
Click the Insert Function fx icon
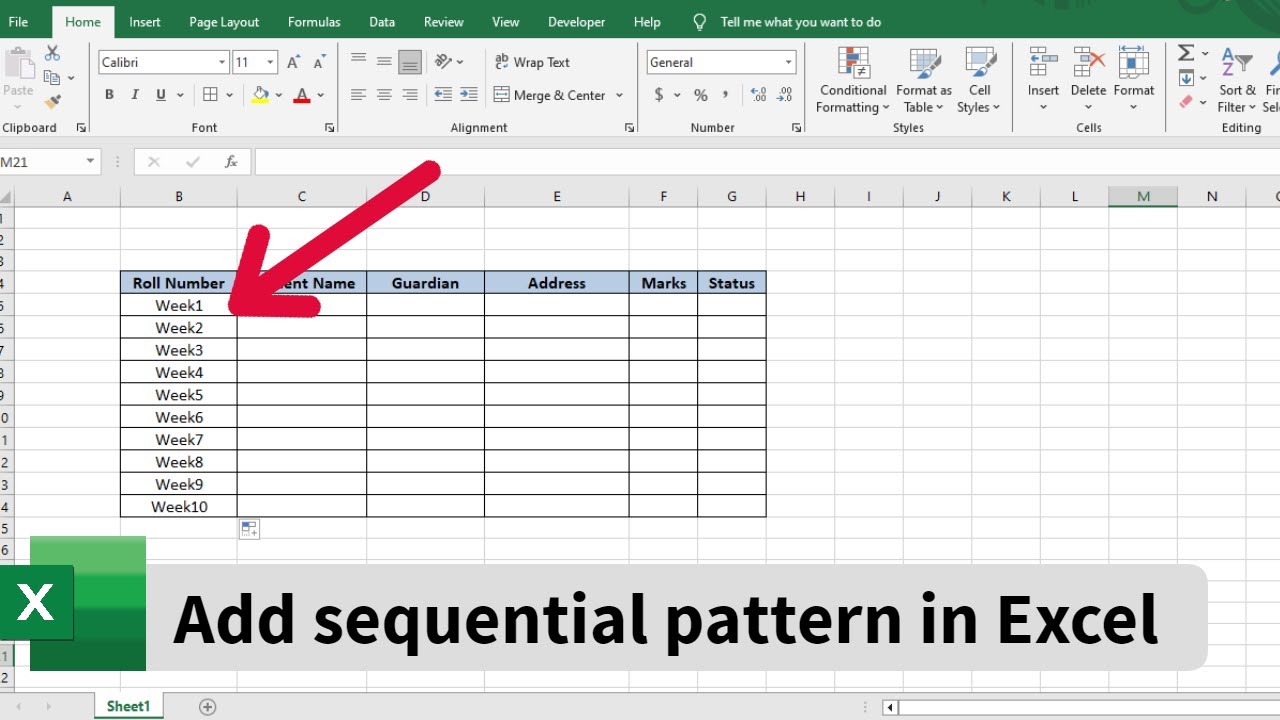click(x=231, y=162)
